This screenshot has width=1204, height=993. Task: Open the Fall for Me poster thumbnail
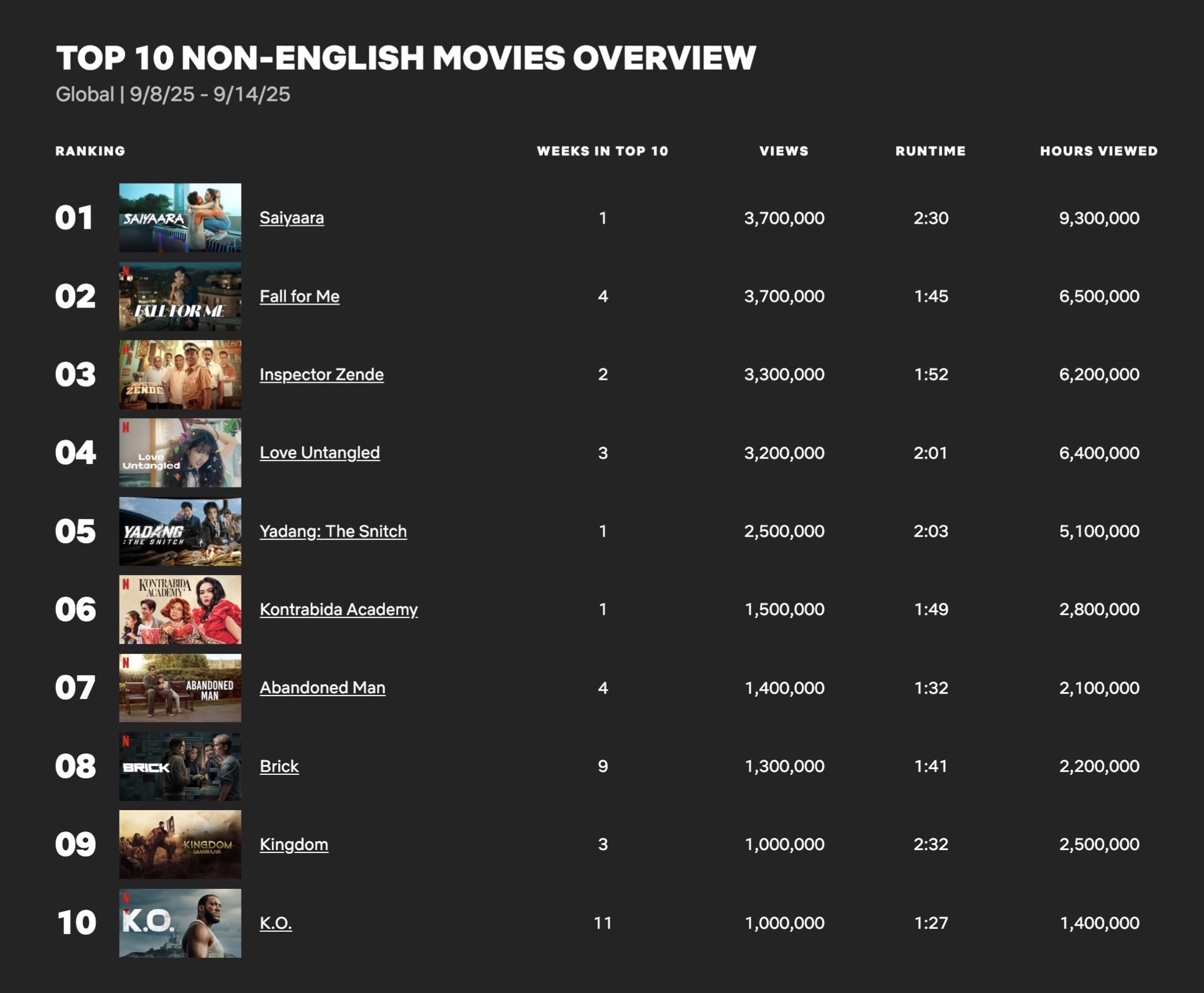click(180, 296)
